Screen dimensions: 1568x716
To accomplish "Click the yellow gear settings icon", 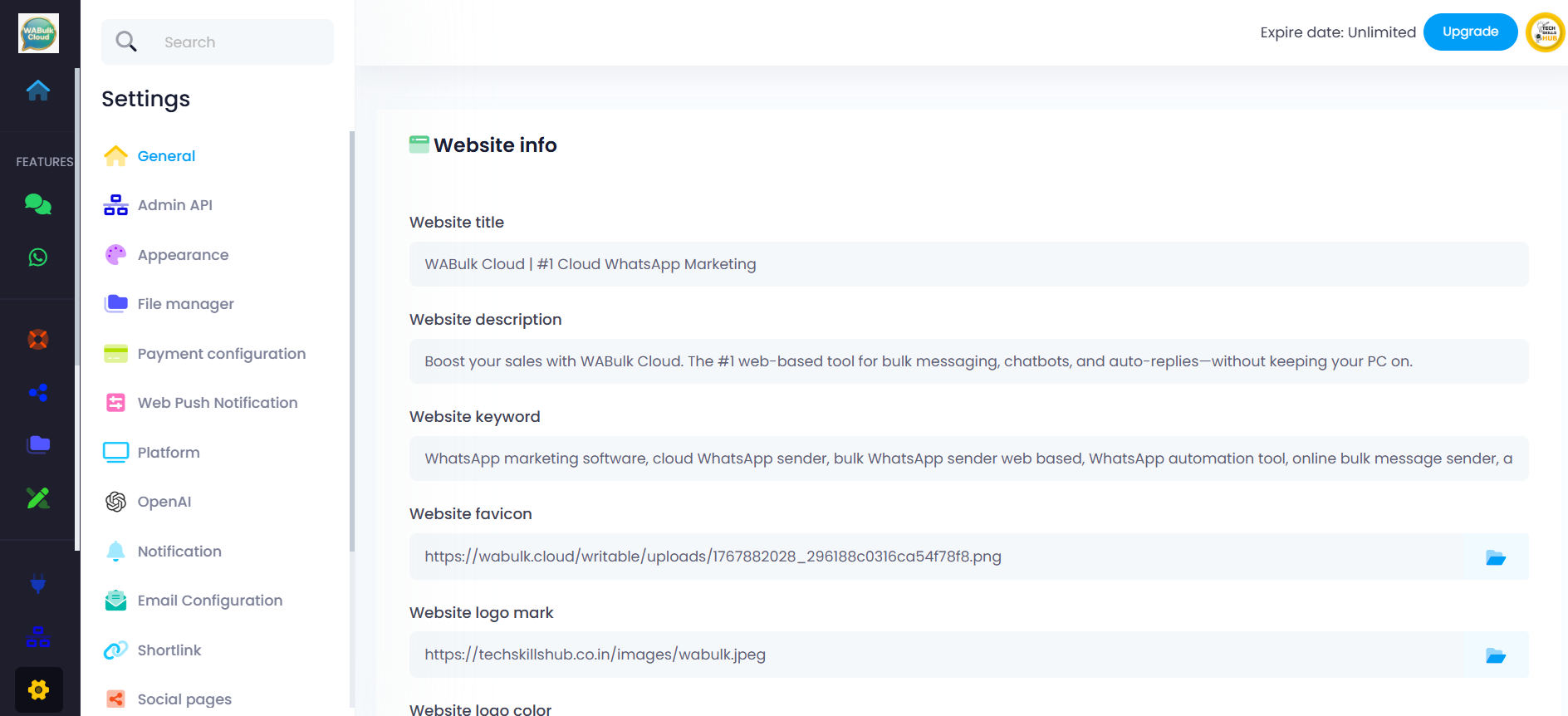I will point(38,689).
